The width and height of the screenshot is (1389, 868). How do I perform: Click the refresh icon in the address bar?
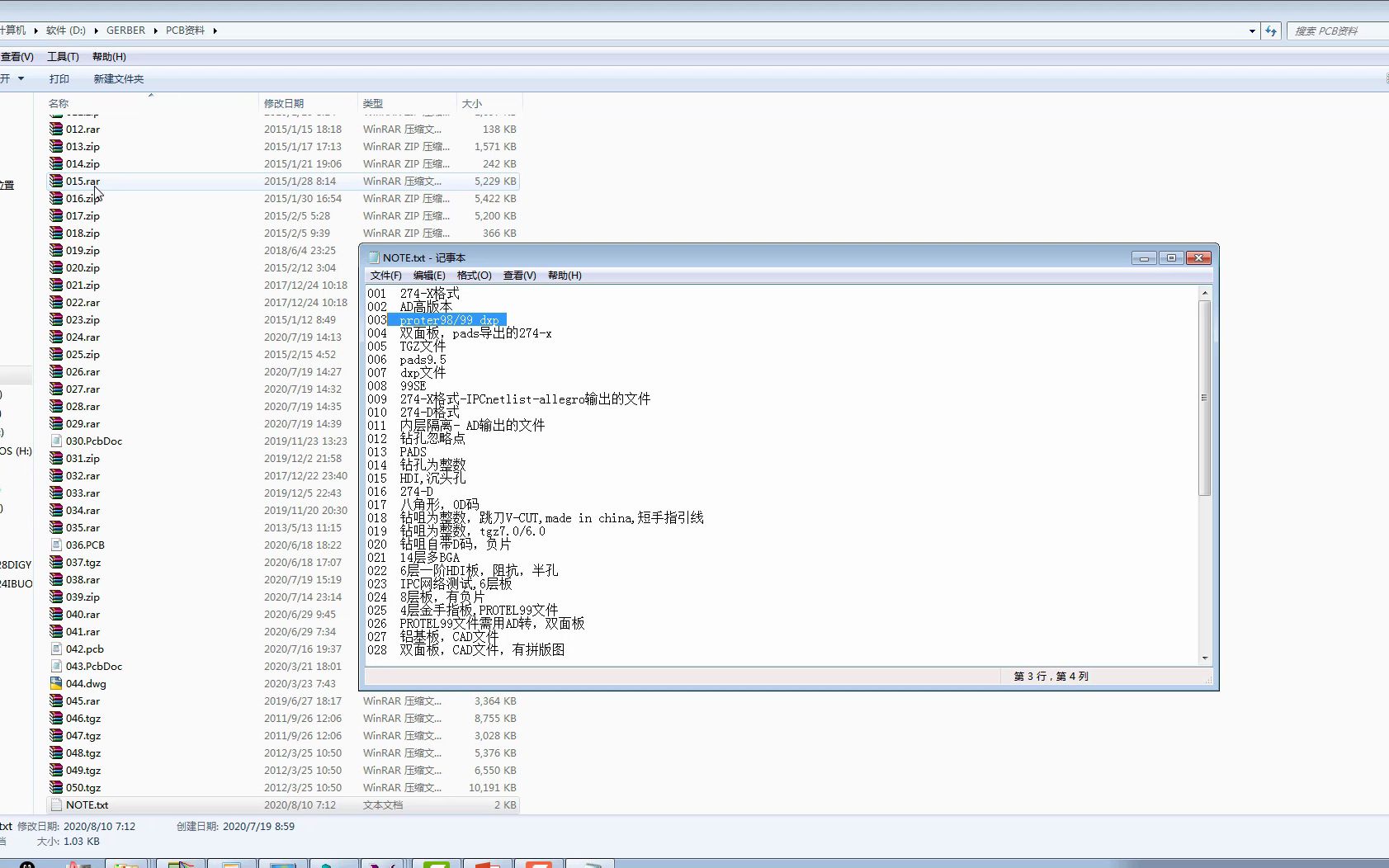1270,31
